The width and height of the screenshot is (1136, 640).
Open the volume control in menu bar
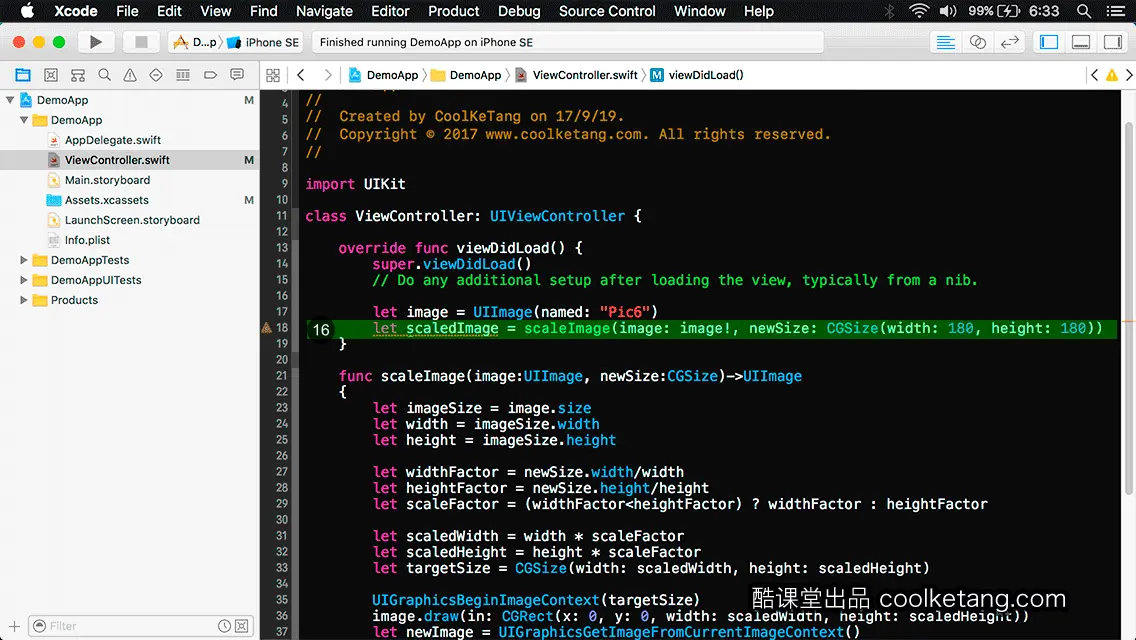[x=948, y=11]
